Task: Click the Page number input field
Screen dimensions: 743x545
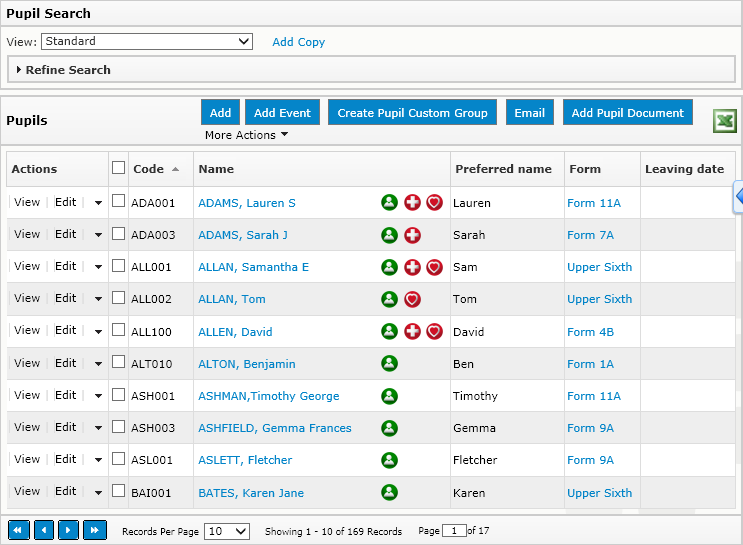Action: (x=454, y=531)
